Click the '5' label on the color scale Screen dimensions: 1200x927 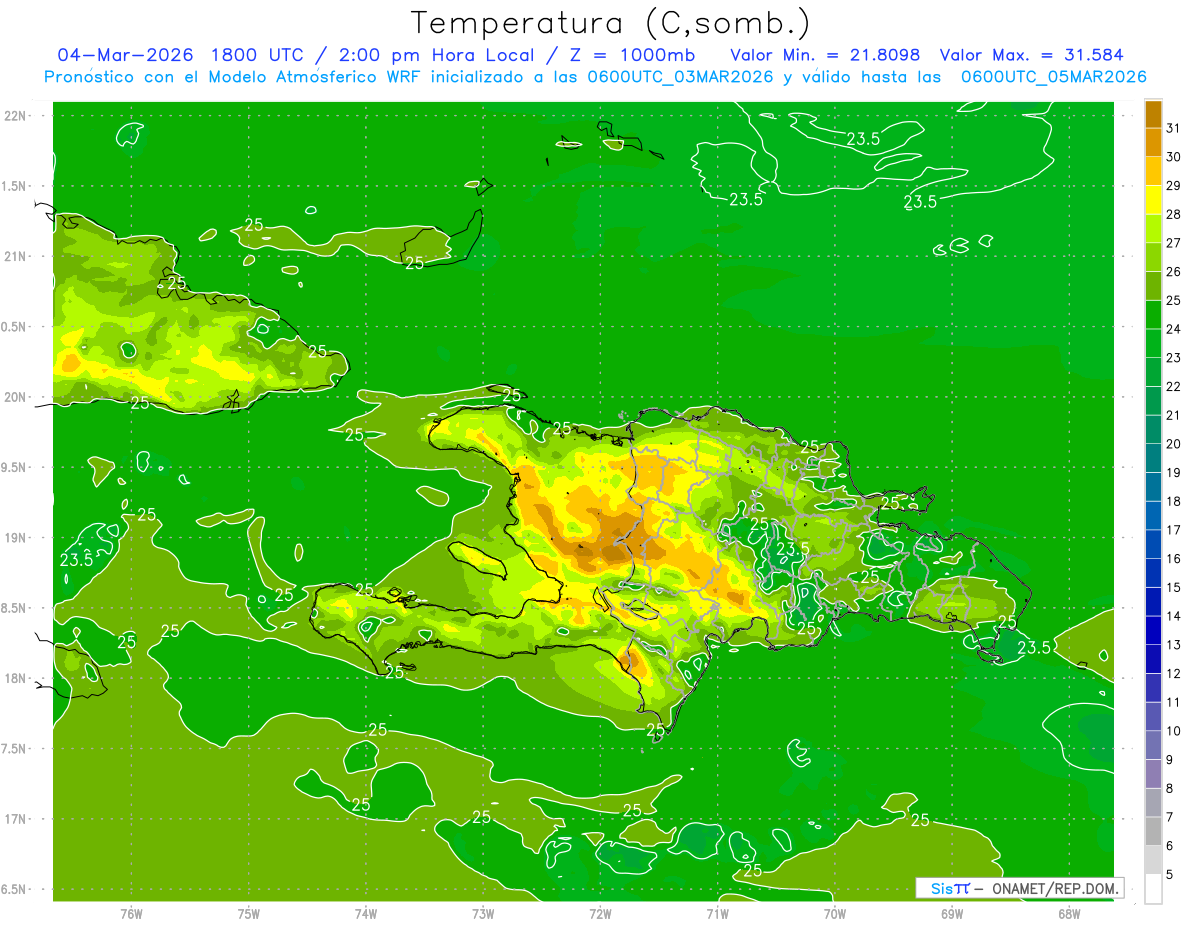click(1171, 874)
